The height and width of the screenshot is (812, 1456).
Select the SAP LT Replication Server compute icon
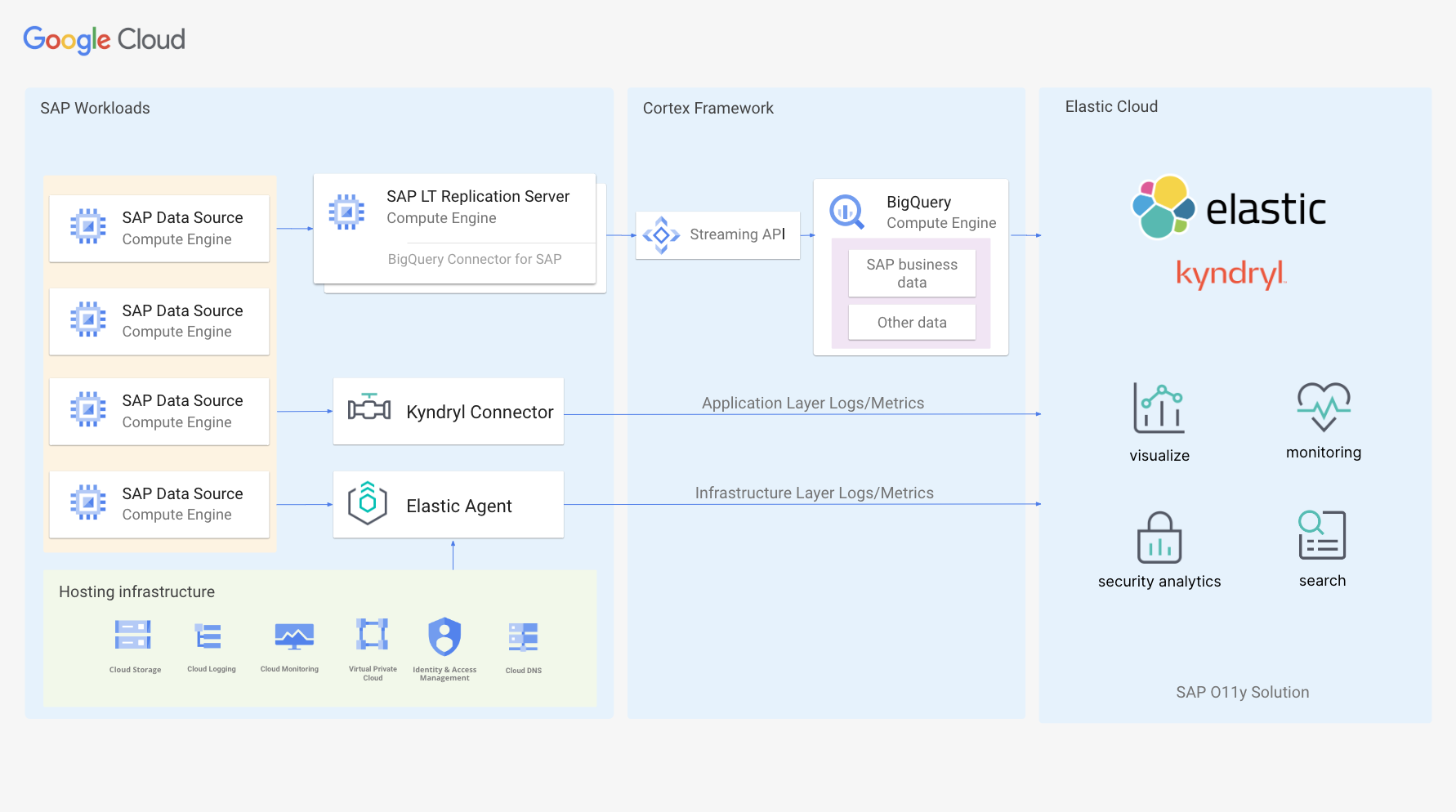(x=346, y=212)
